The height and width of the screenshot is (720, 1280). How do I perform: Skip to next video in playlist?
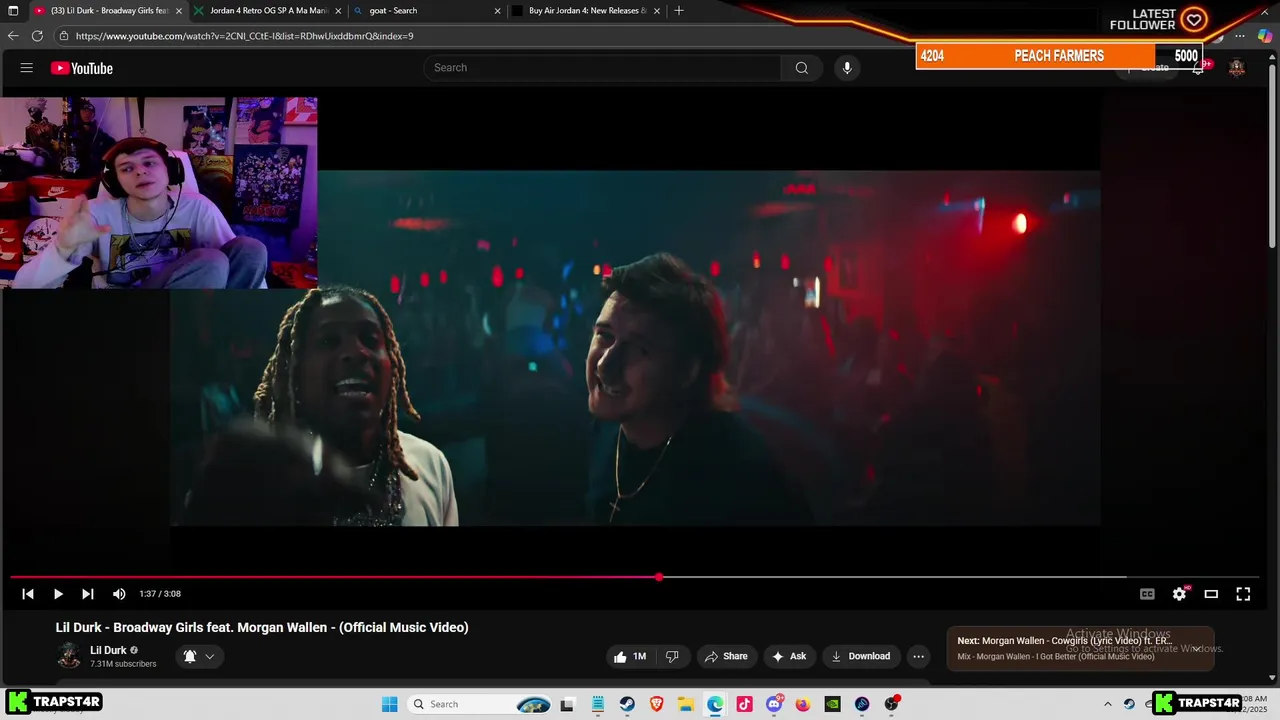(88, 594)
